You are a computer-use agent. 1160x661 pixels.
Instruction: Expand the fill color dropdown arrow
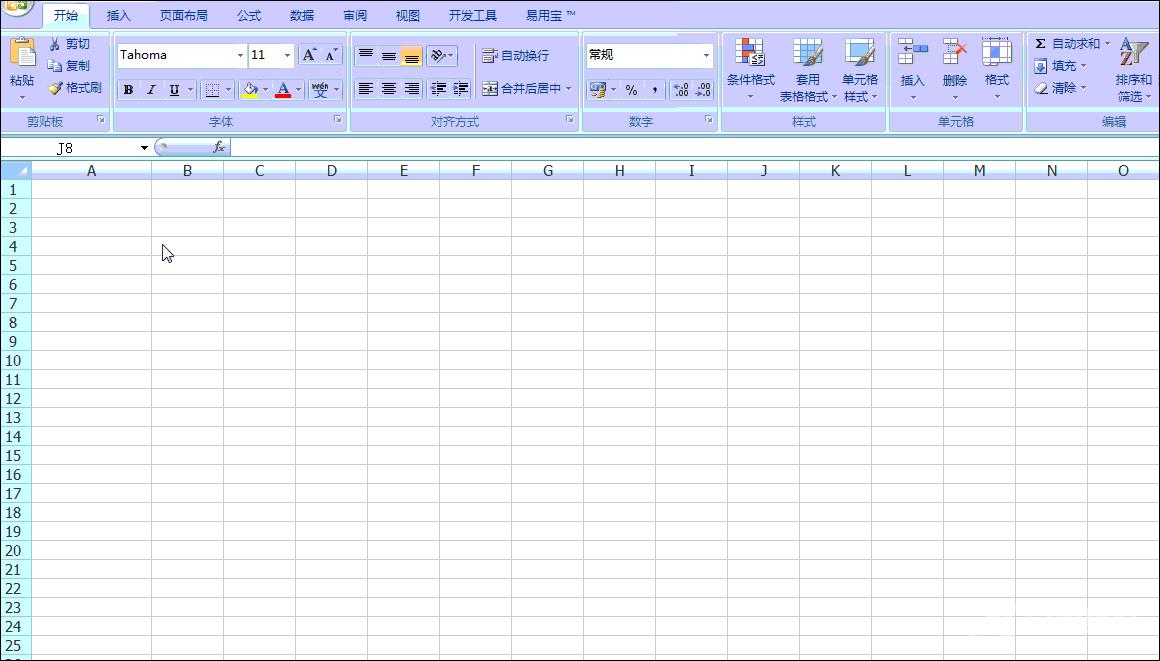click(265, 90)
